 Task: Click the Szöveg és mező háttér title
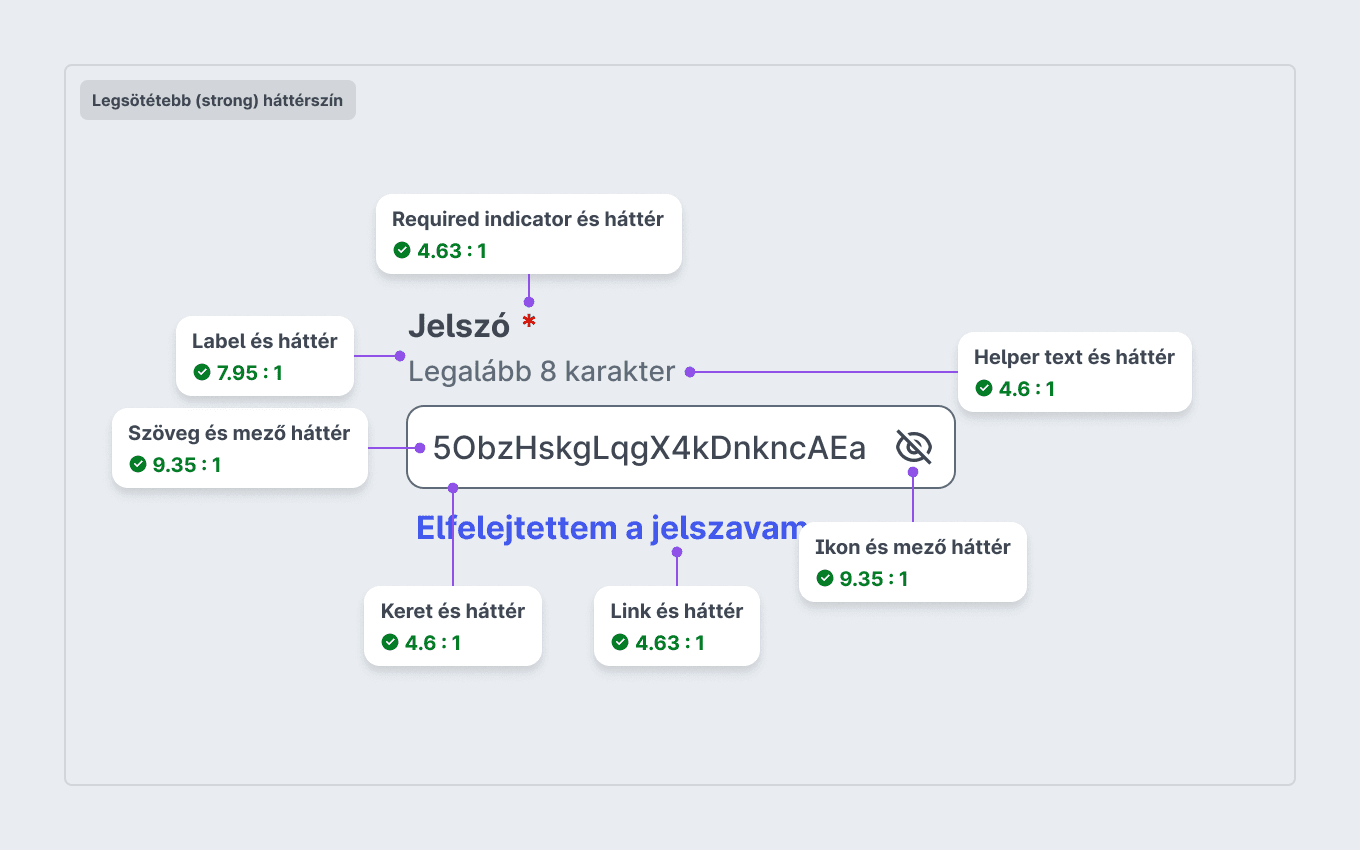pos(239,433)
